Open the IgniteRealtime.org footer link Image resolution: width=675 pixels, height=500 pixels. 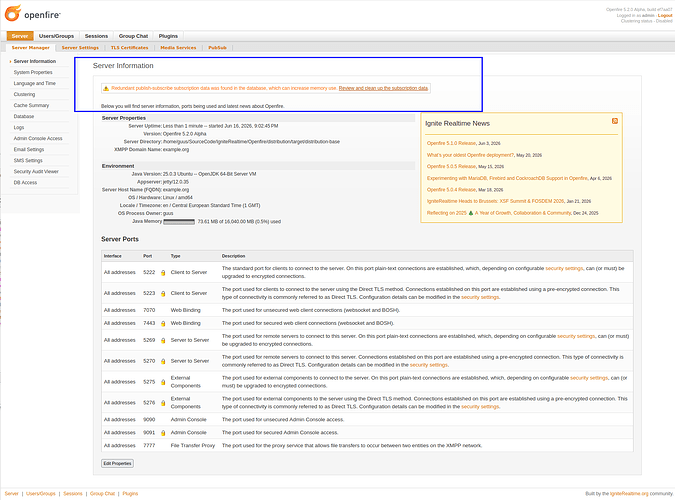pos(629,494)
